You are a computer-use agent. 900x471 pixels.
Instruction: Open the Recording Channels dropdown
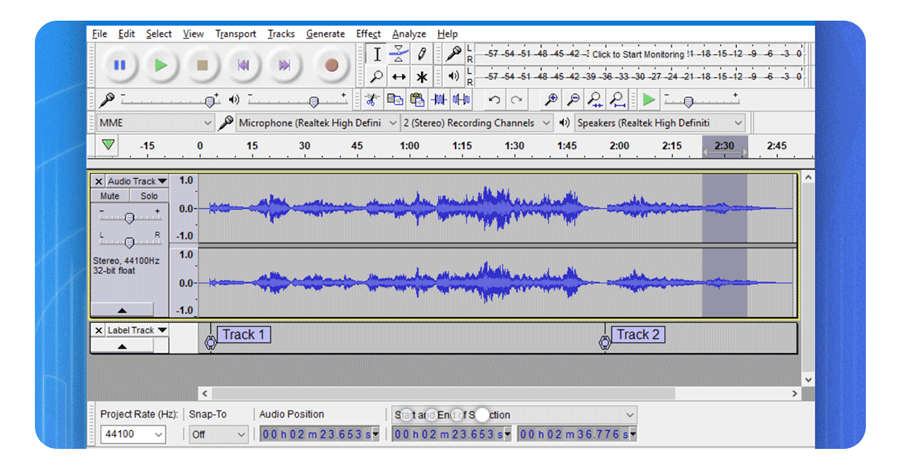(476, 123)
